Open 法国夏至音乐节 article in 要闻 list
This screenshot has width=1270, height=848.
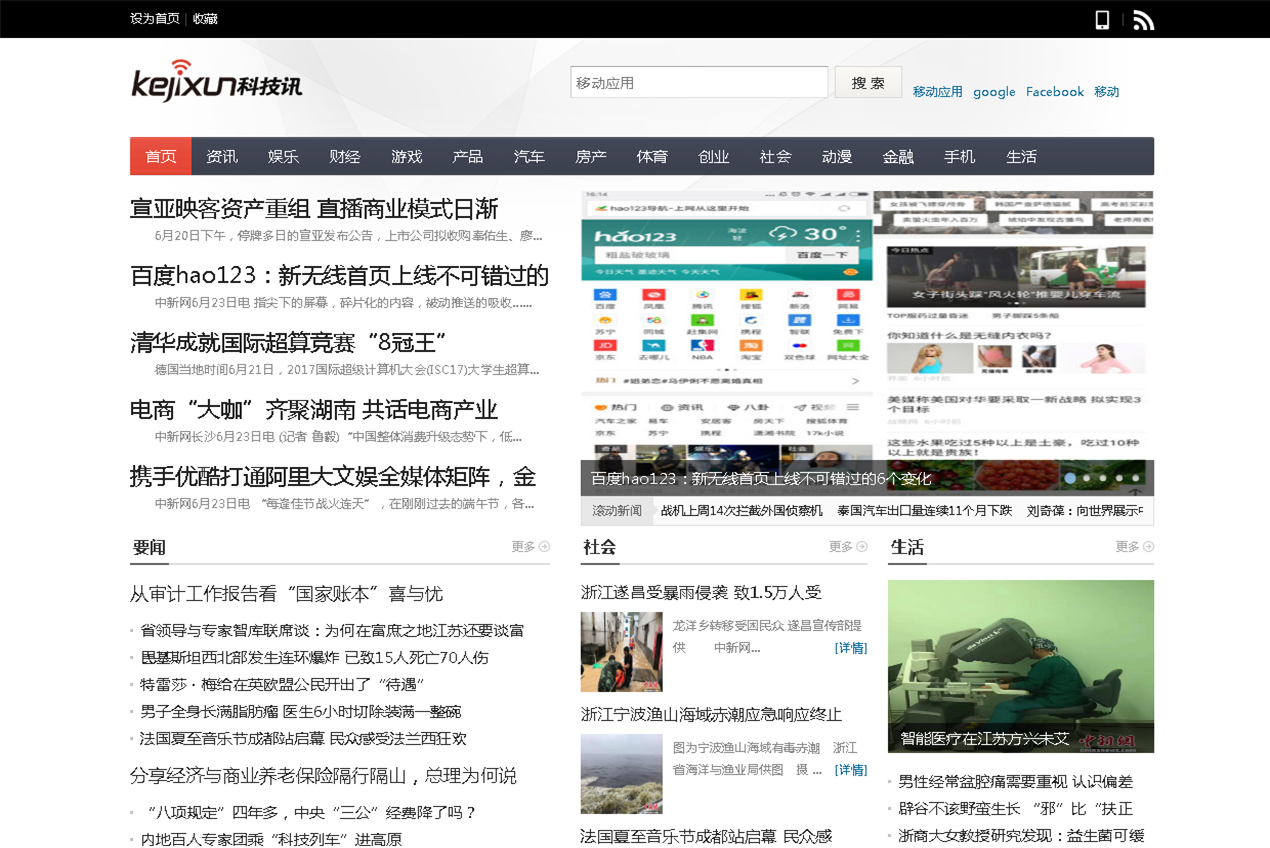click(x=303, y=739)
